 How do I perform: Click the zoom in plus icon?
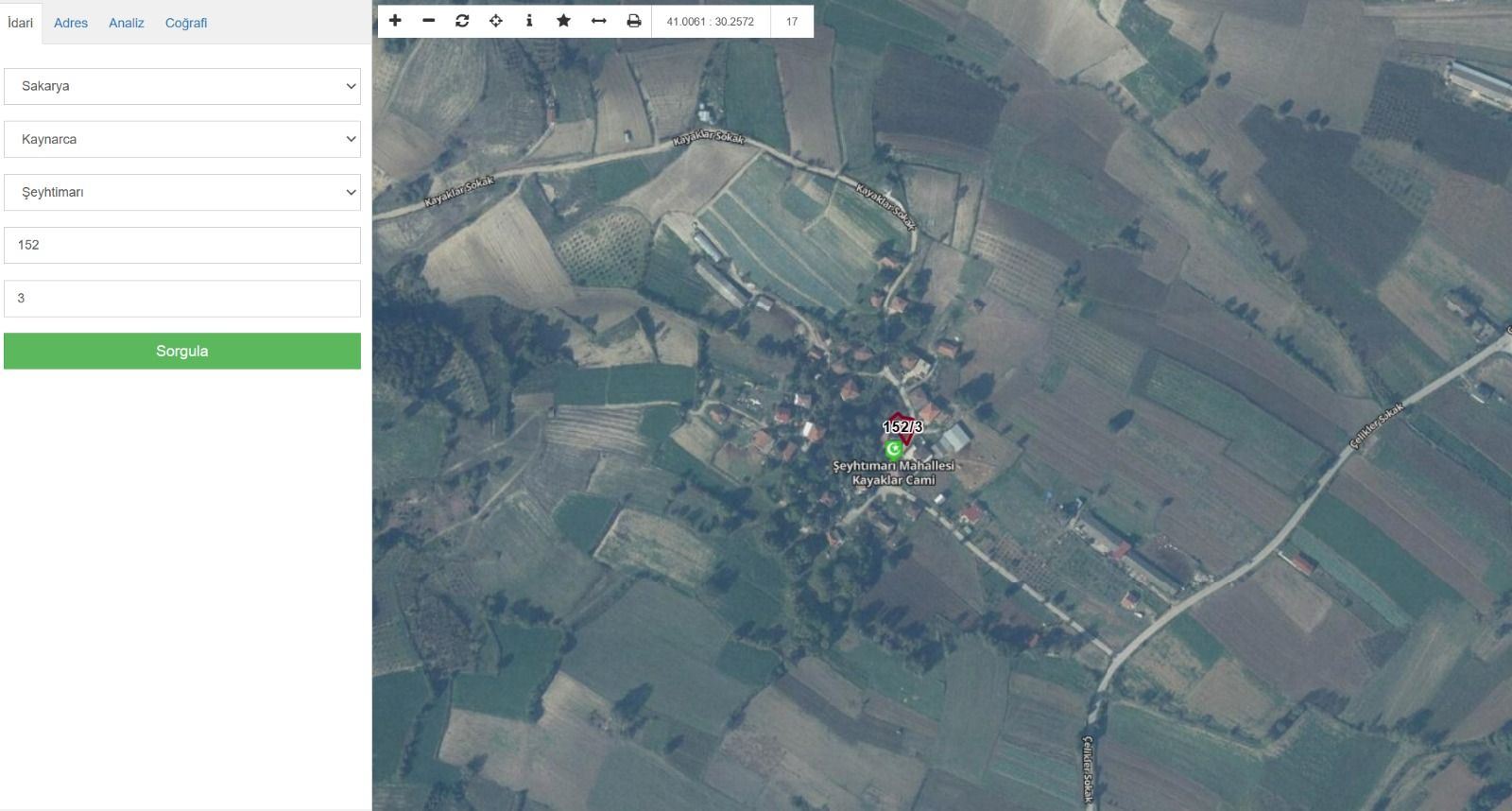pyautogui.click(x=395, y=21)
